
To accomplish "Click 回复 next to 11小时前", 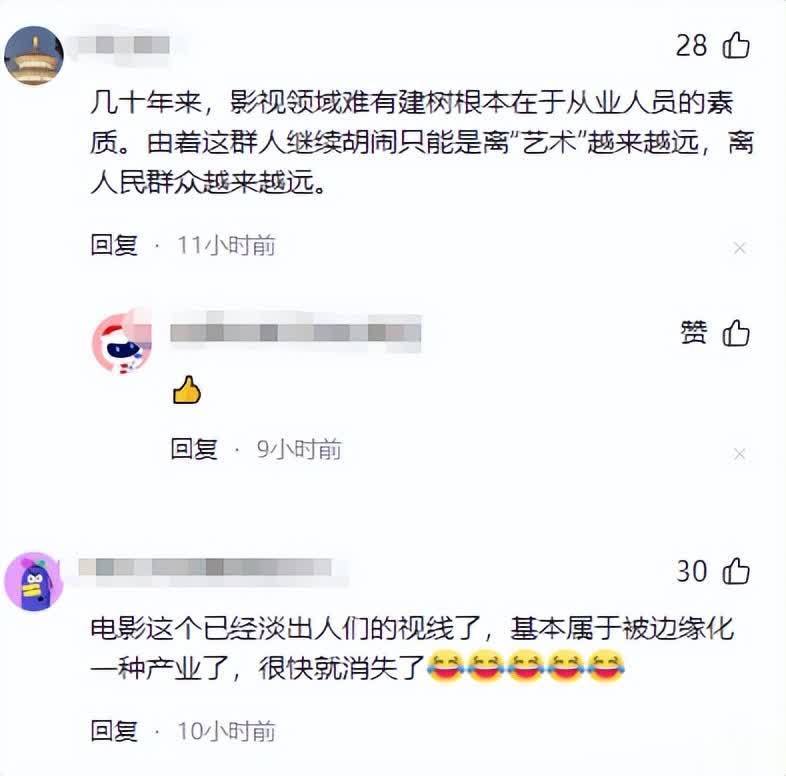I will click(x=114, y=246).
